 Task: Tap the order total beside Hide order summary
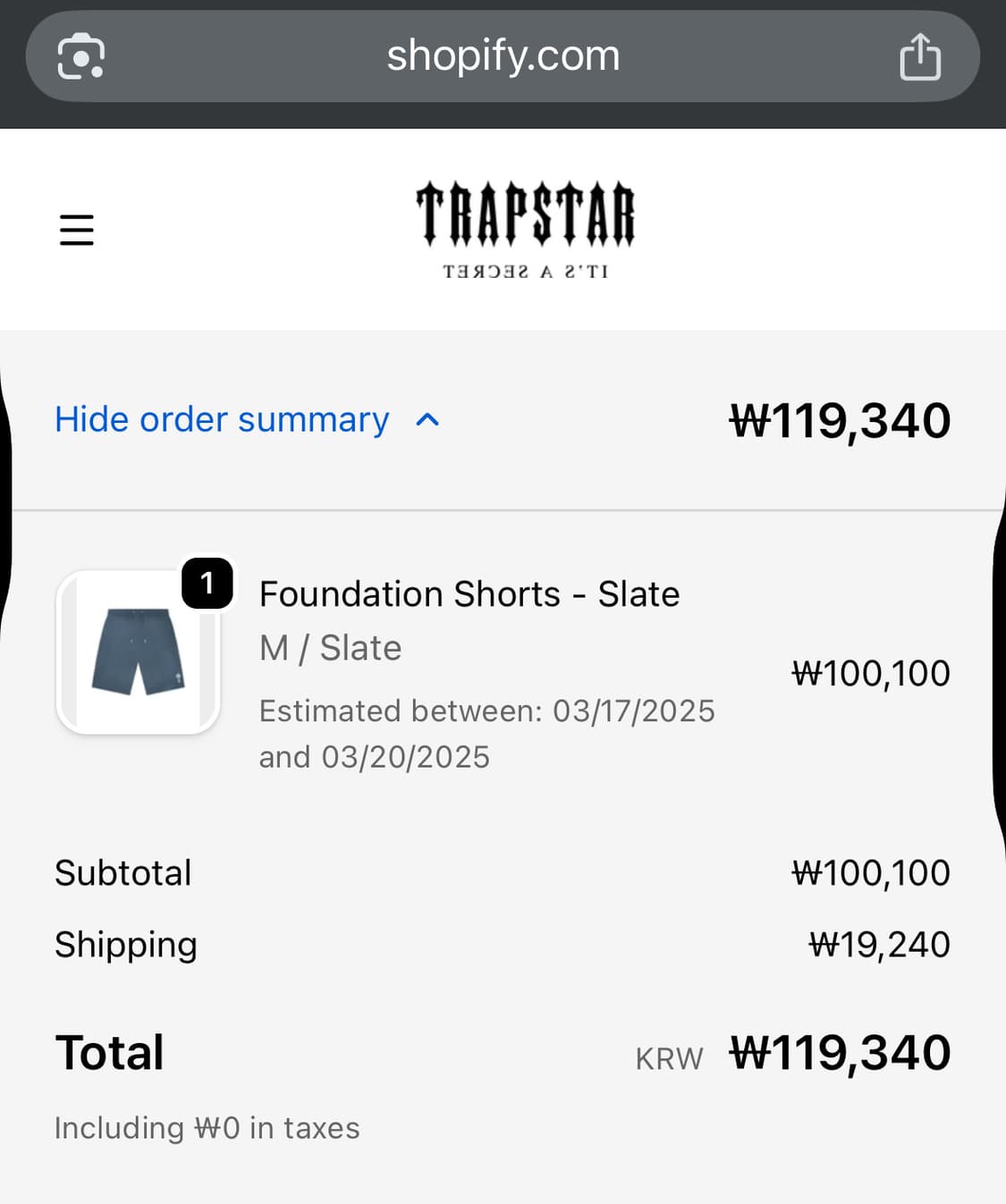coord(840,420)
